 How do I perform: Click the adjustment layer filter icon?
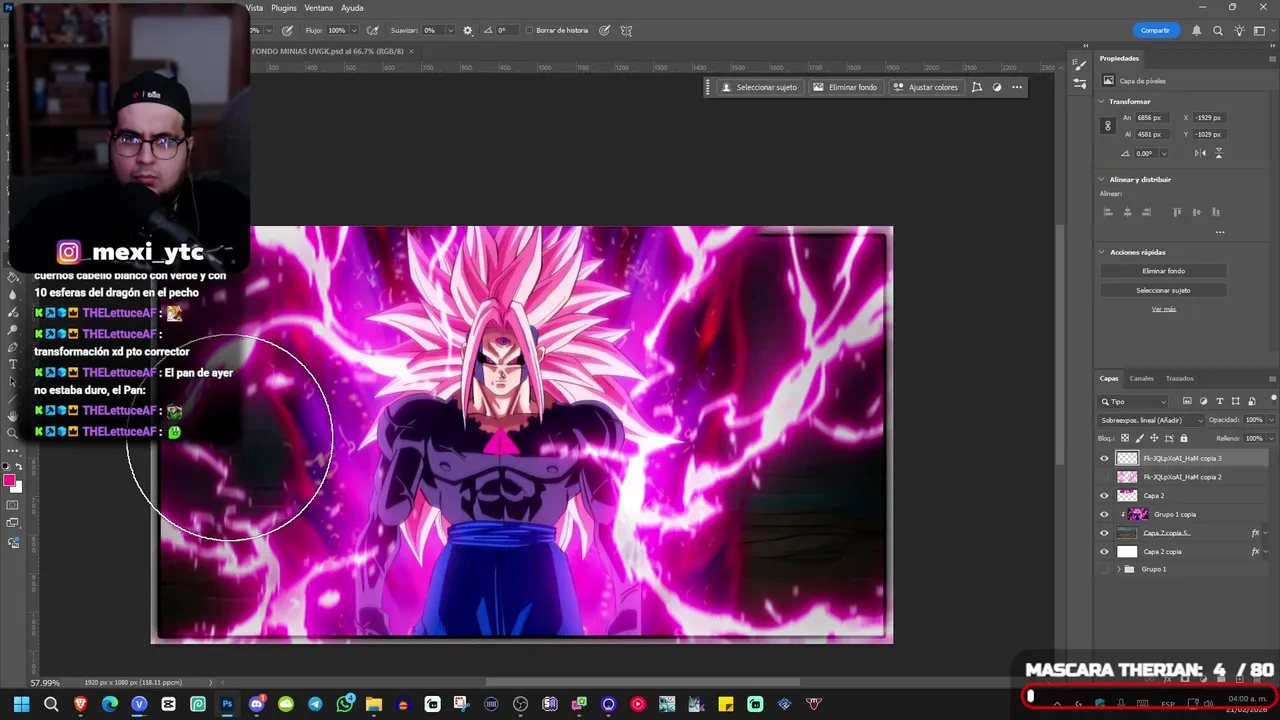[x=1203, y=401]
